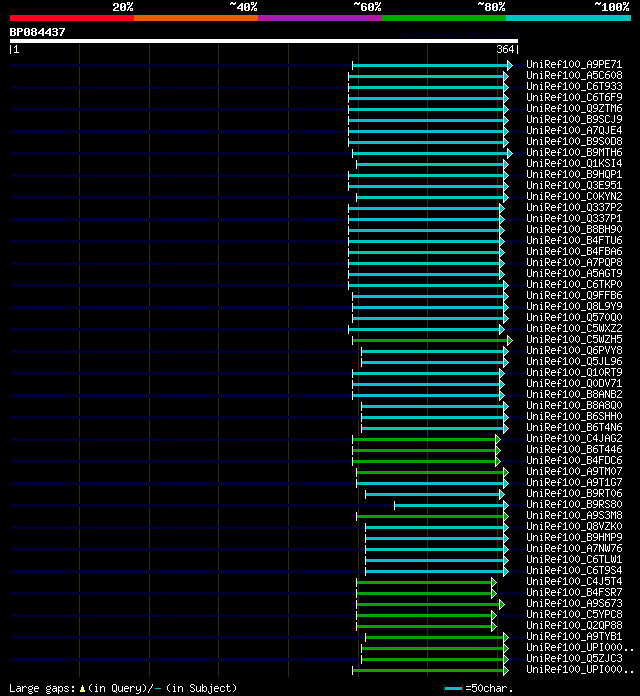The image size is (640, 696).
Task: Select label UniRef100_A9TM07
Action: 574,471
